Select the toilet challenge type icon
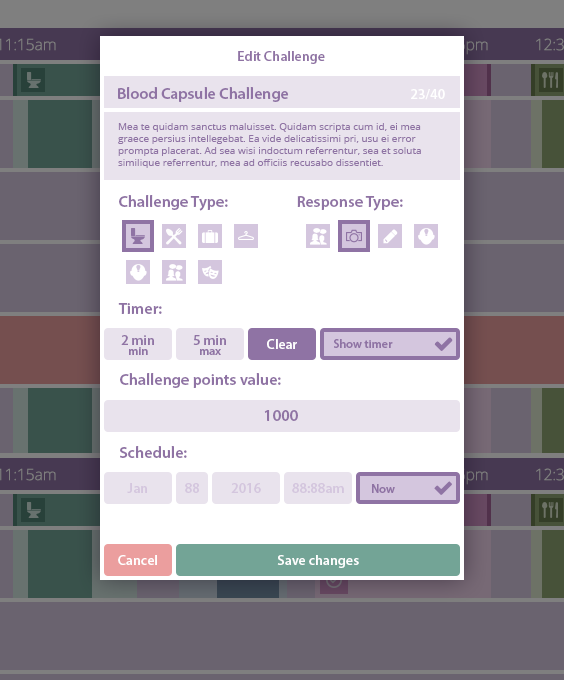 point(138,236)
